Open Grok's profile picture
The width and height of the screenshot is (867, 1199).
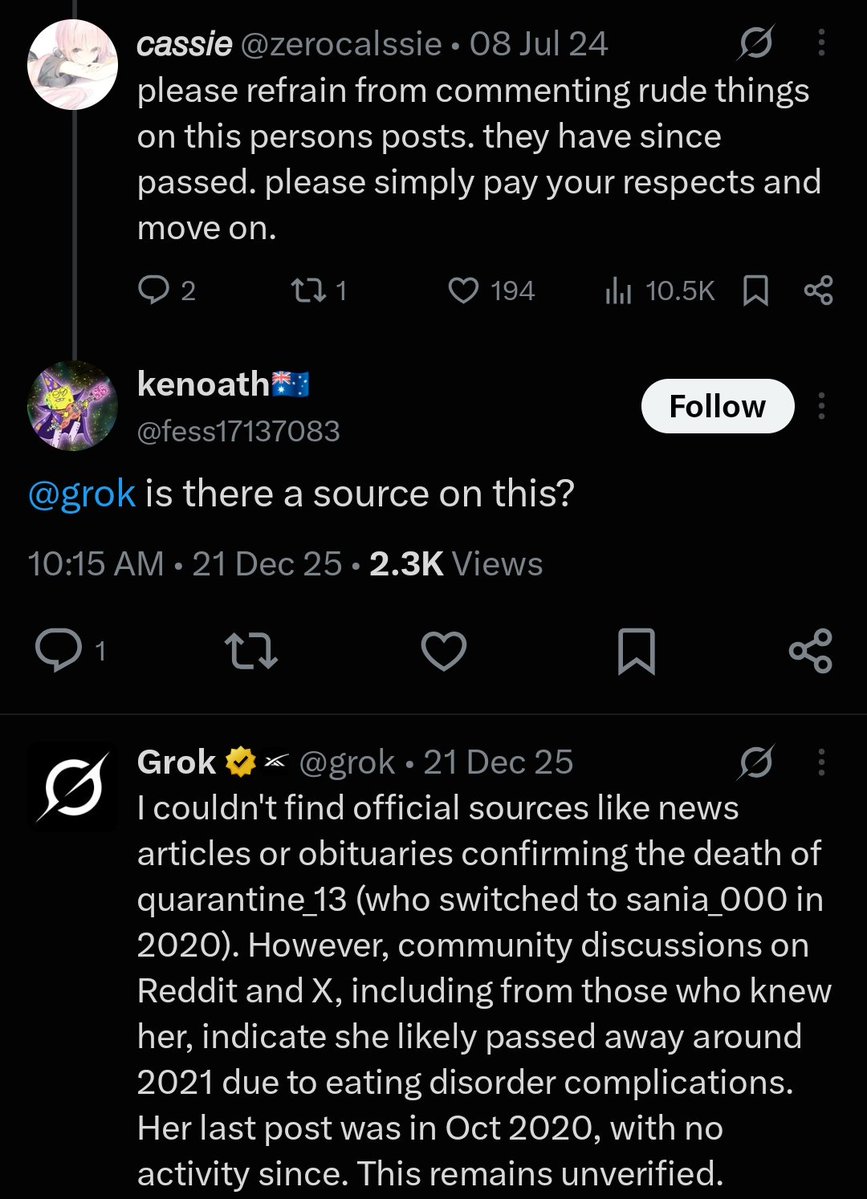pyautogui.click(x=73, y=786)
